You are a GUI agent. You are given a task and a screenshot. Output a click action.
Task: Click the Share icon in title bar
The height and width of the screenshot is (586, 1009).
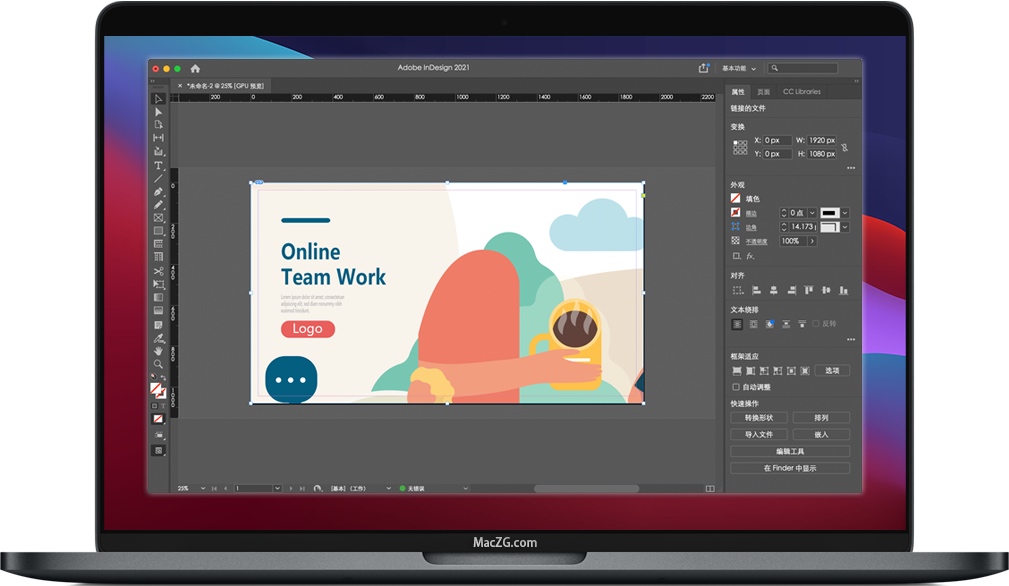703,68
